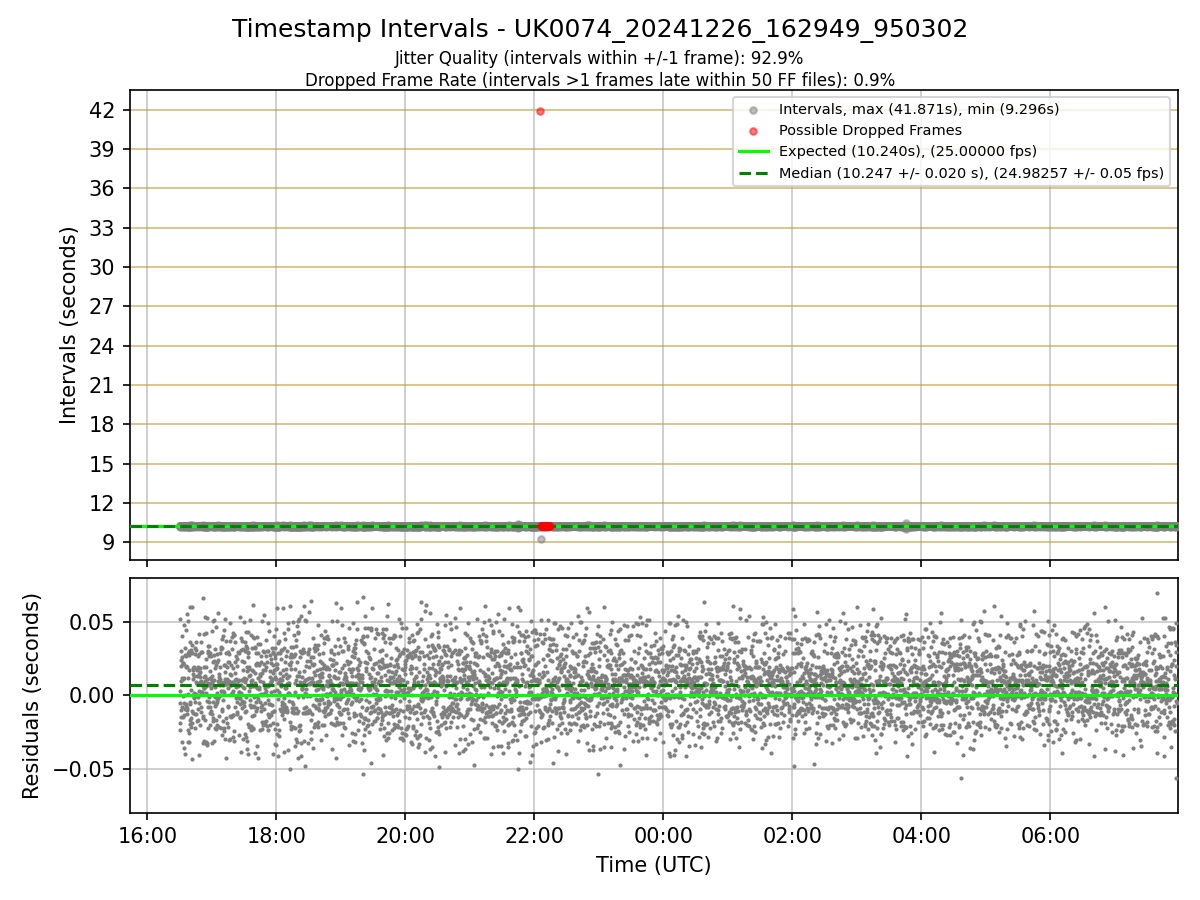Image resolution: width=1200 pixels, height=900 pixels.
Task: Click y-axis tick label 27
Action: [102, 306]
